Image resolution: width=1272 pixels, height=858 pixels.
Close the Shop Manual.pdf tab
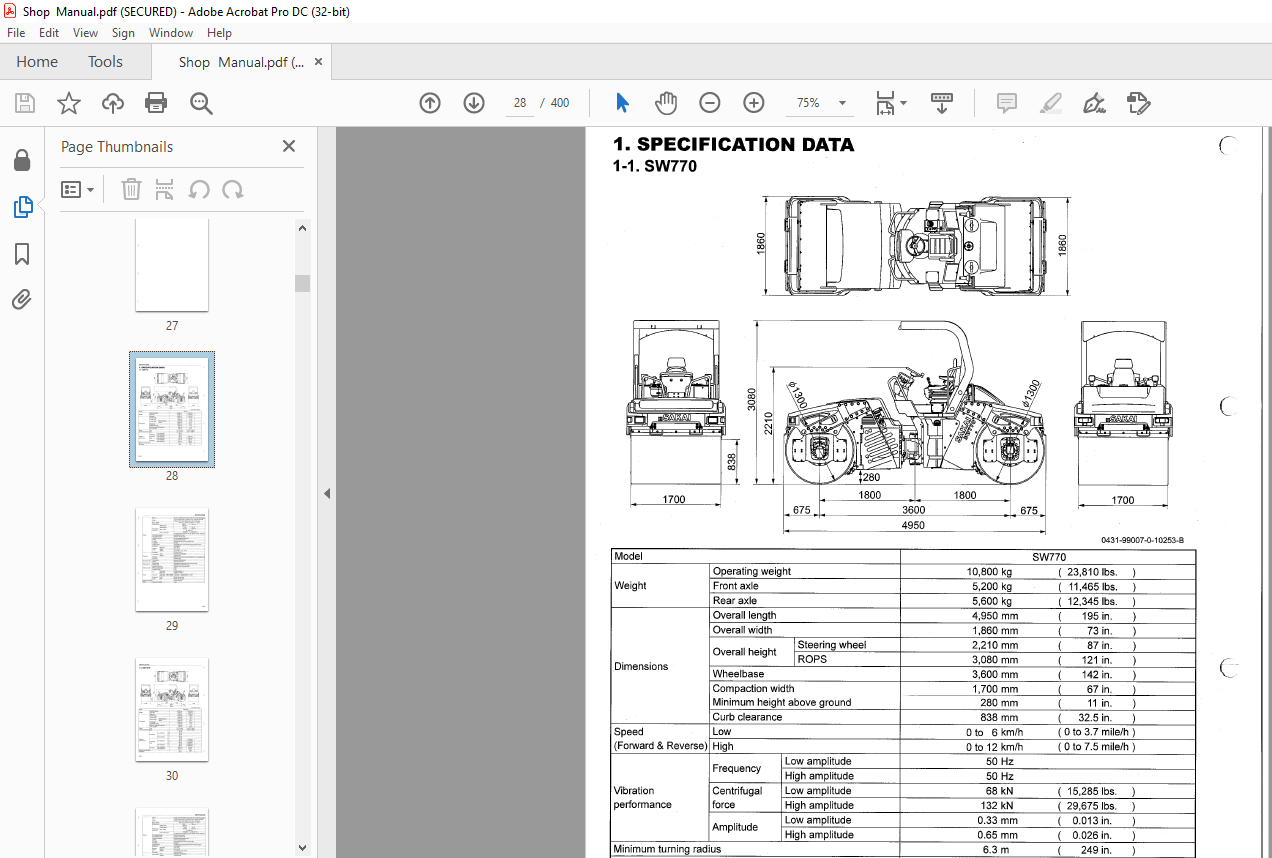tap(319, 62)
